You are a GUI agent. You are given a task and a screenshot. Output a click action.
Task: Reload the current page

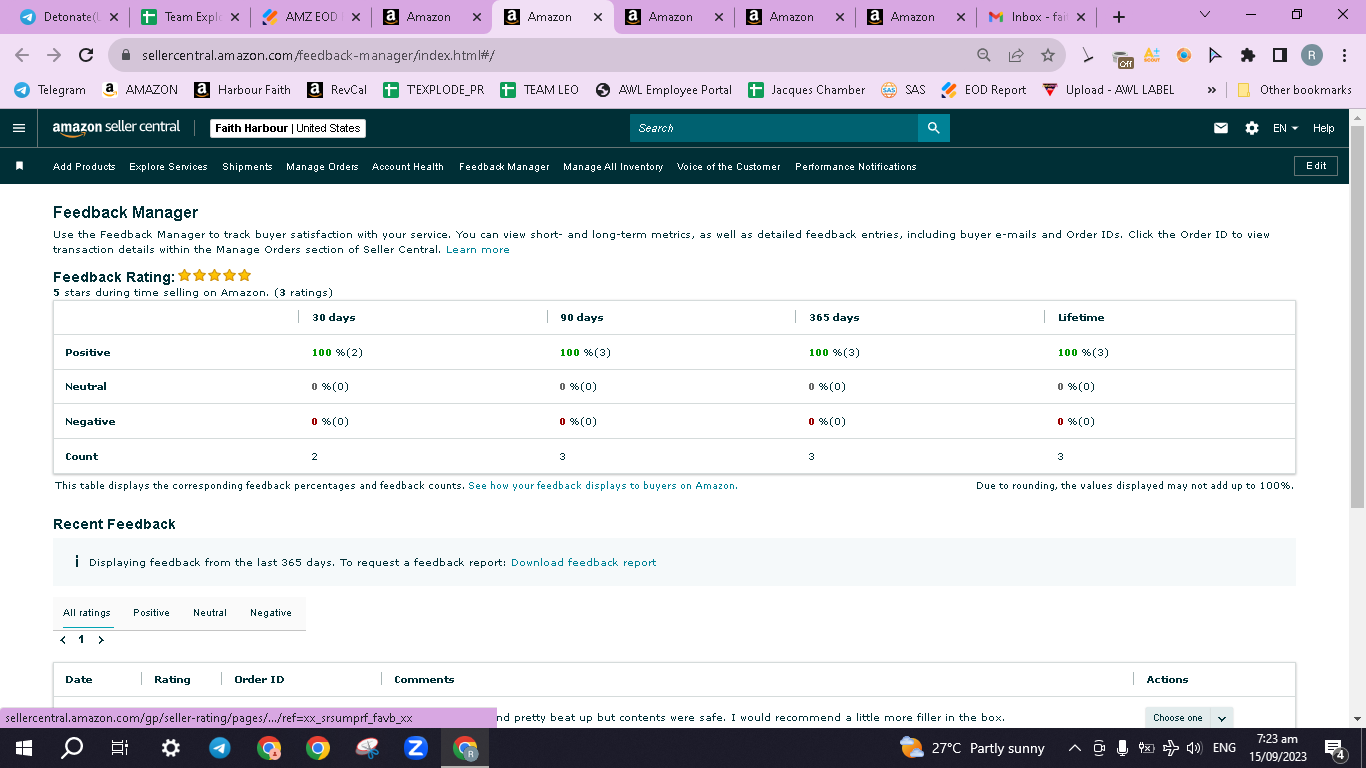point(86,55)
